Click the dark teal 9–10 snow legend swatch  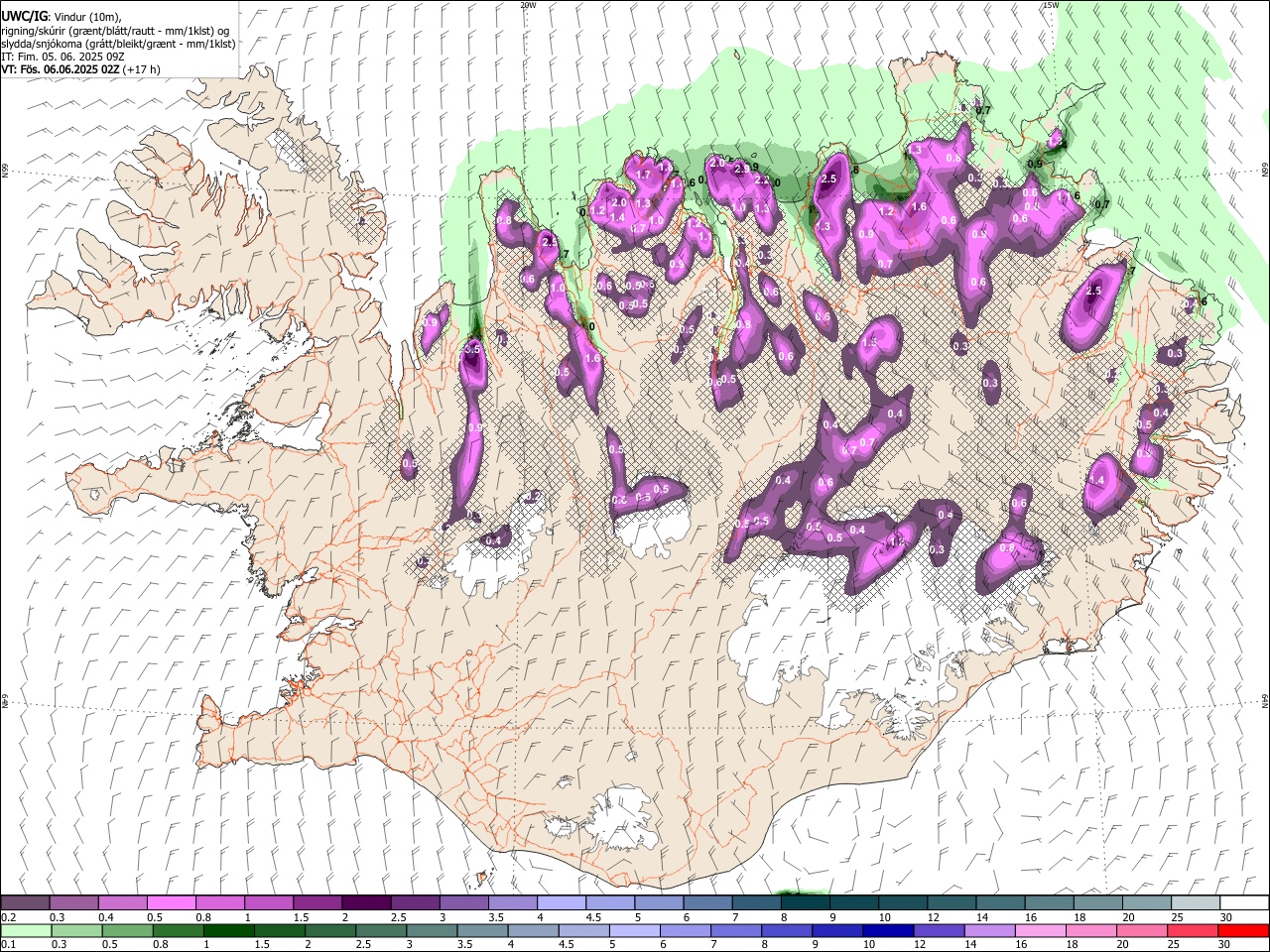[853, 903]
